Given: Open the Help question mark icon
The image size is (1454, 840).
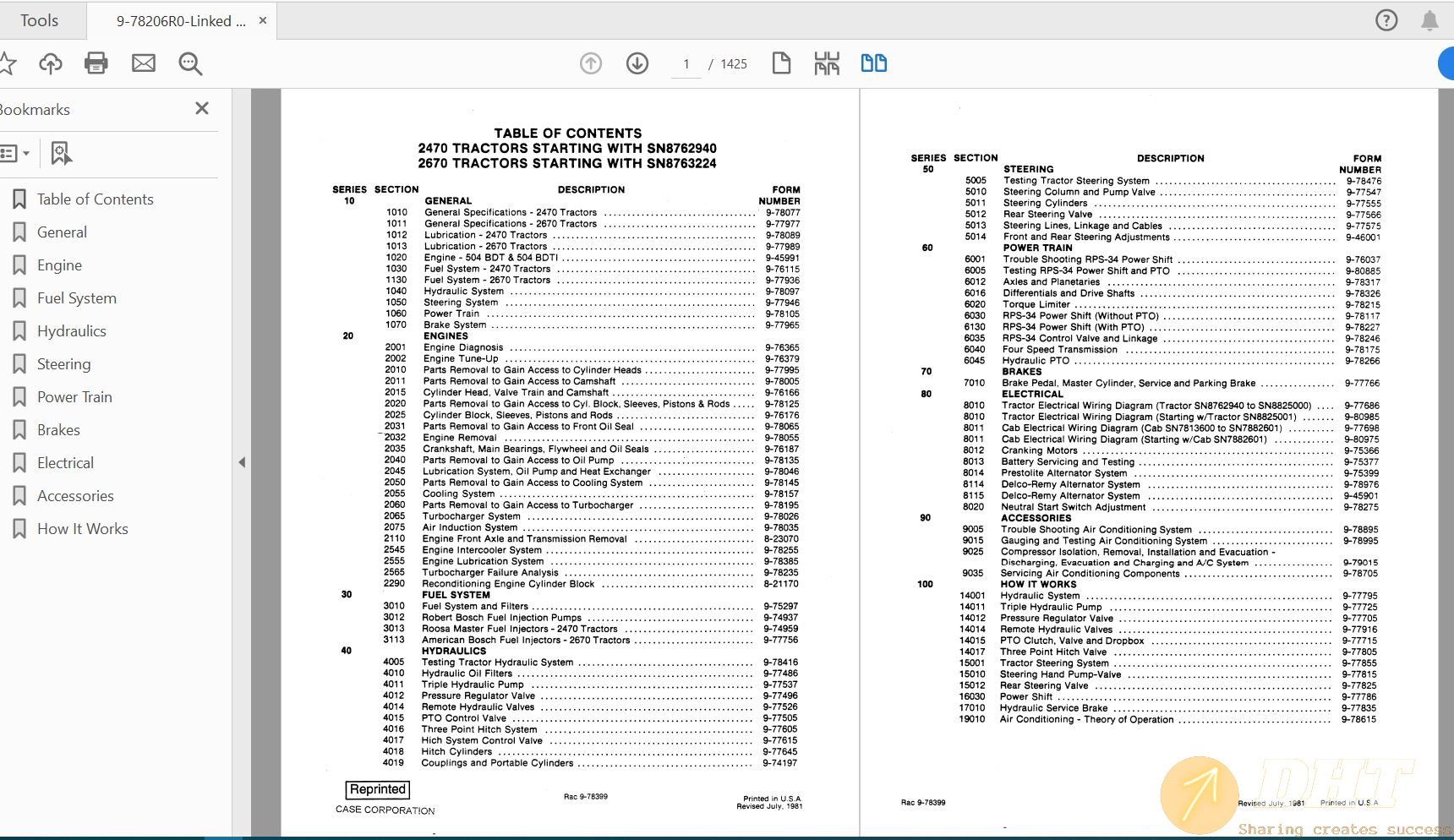Looking at the screenshot, I should click(1386, 19).
